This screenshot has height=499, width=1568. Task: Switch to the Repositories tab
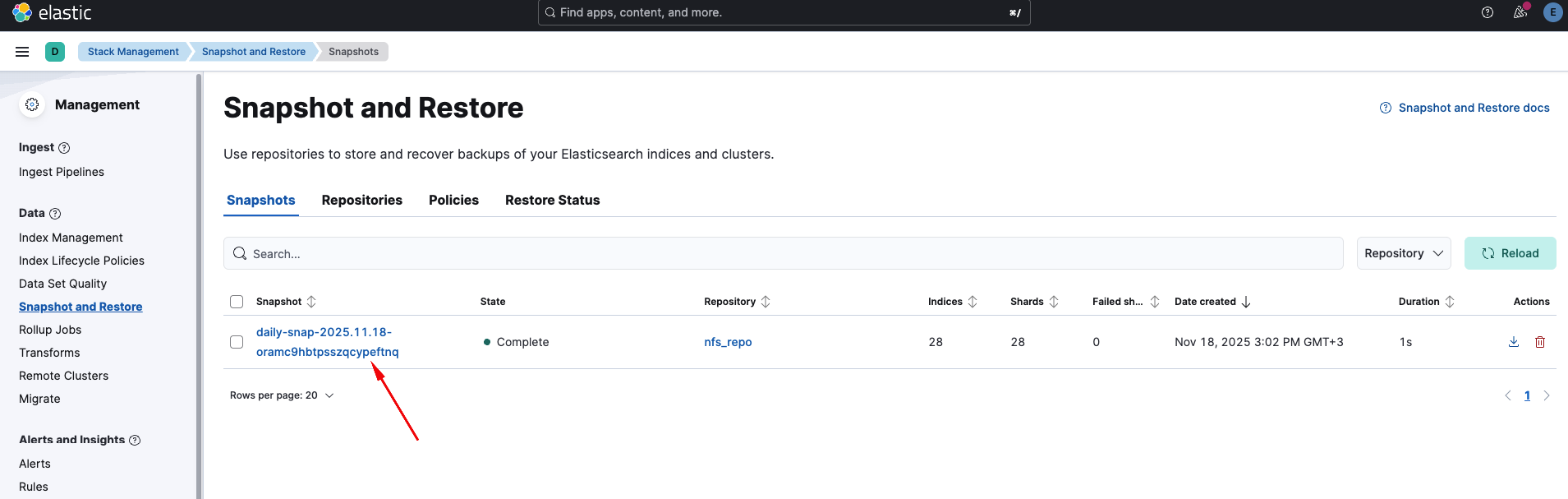tap(361, 201)
